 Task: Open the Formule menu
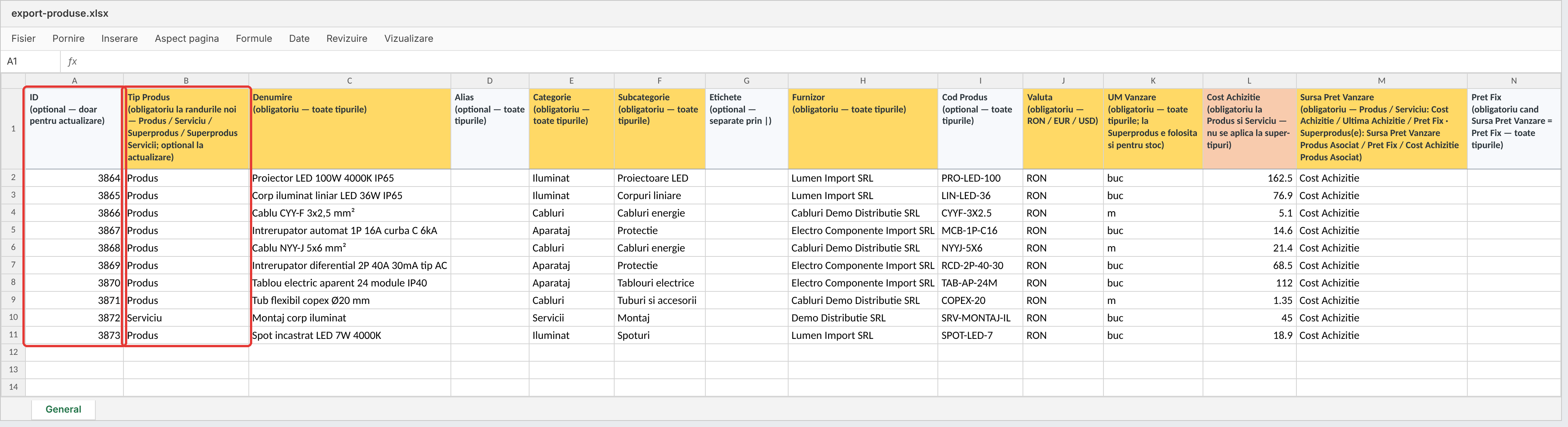click(254, 38)
